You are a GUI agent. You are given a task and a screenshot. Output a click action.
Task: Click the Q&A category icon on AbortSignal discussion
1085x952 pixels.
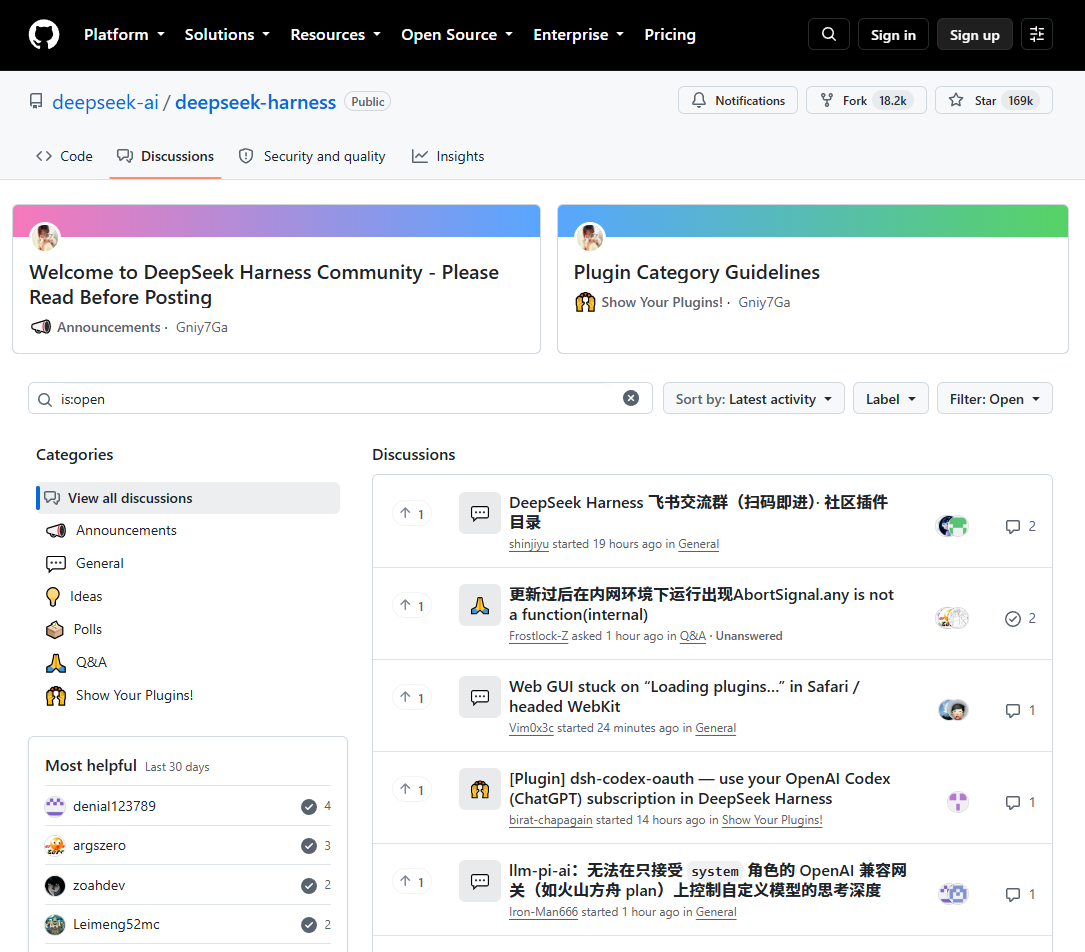click(x=480, y=605)
